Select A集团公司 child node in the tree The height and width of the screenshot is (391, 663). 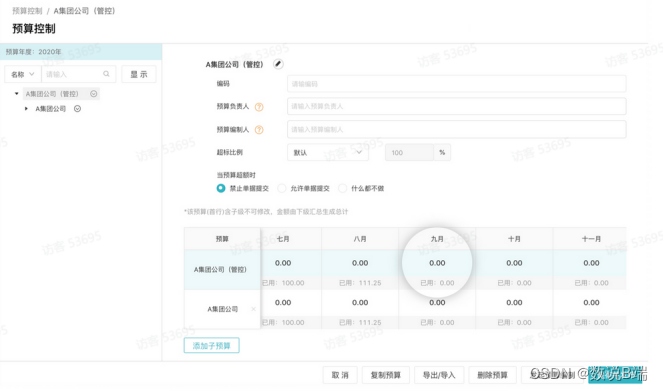pos(50,109)
